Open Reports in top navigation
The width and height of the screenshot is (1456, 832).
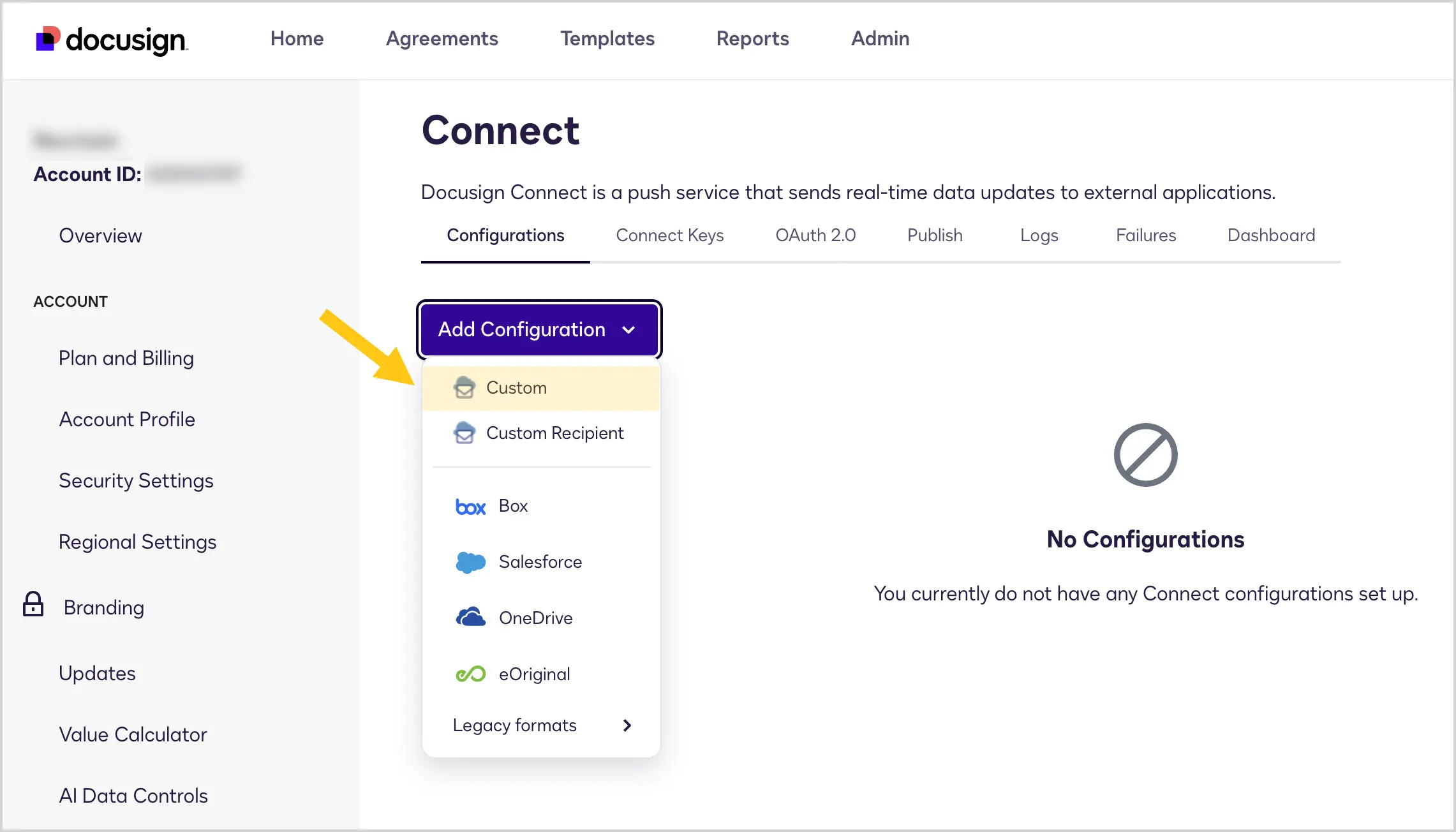[x=753, y=38]
